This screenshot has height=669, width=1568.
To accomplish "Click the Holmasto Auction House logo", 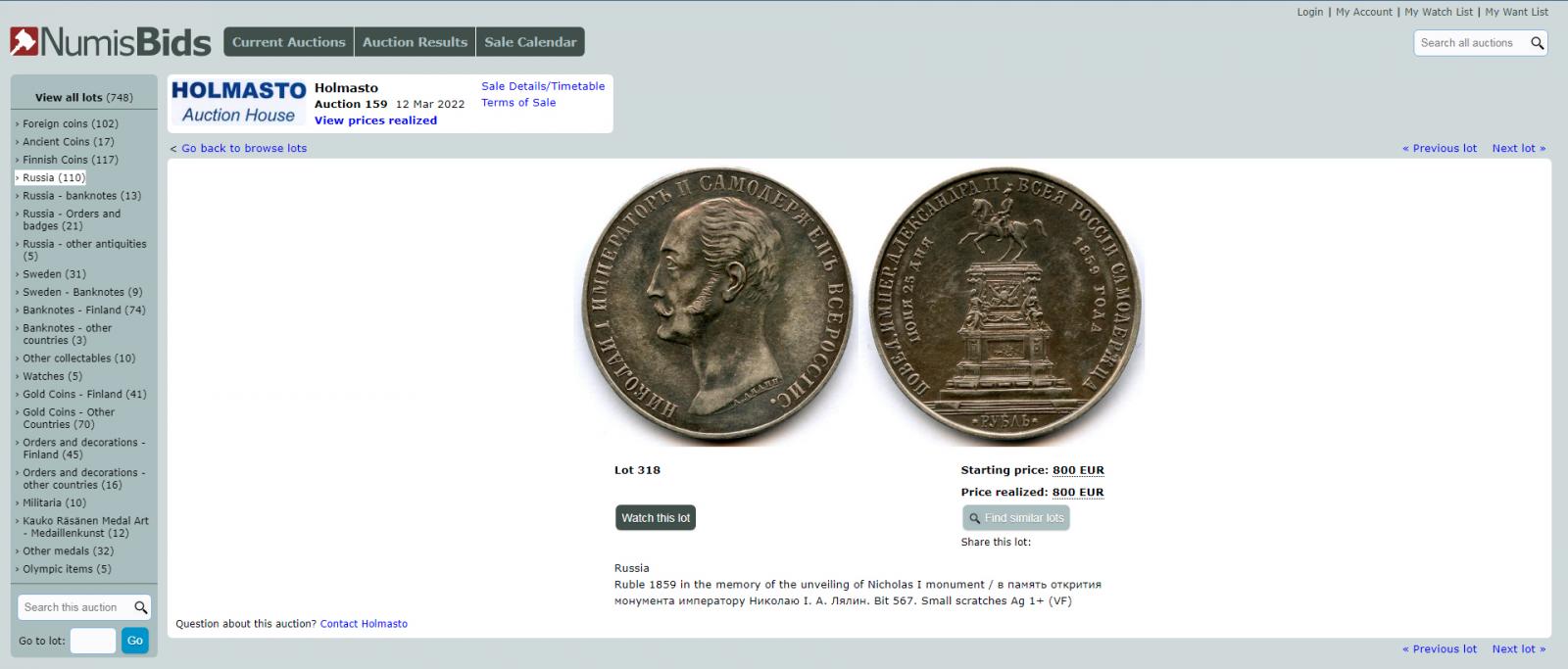I will click(x=239, y=103).
